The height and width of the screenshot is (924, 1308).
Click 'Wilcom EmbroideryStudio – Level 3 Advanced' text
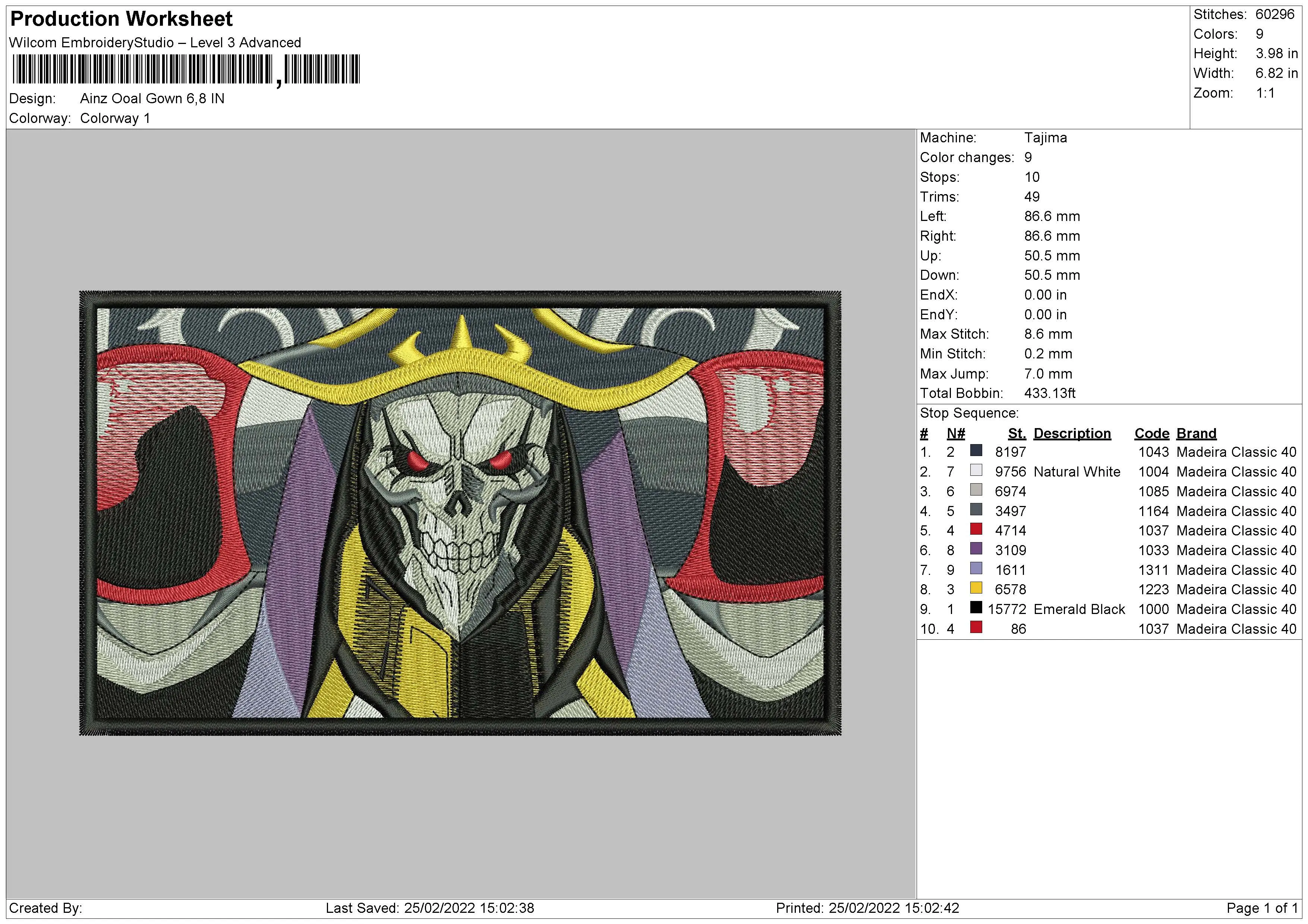[155, 43]
